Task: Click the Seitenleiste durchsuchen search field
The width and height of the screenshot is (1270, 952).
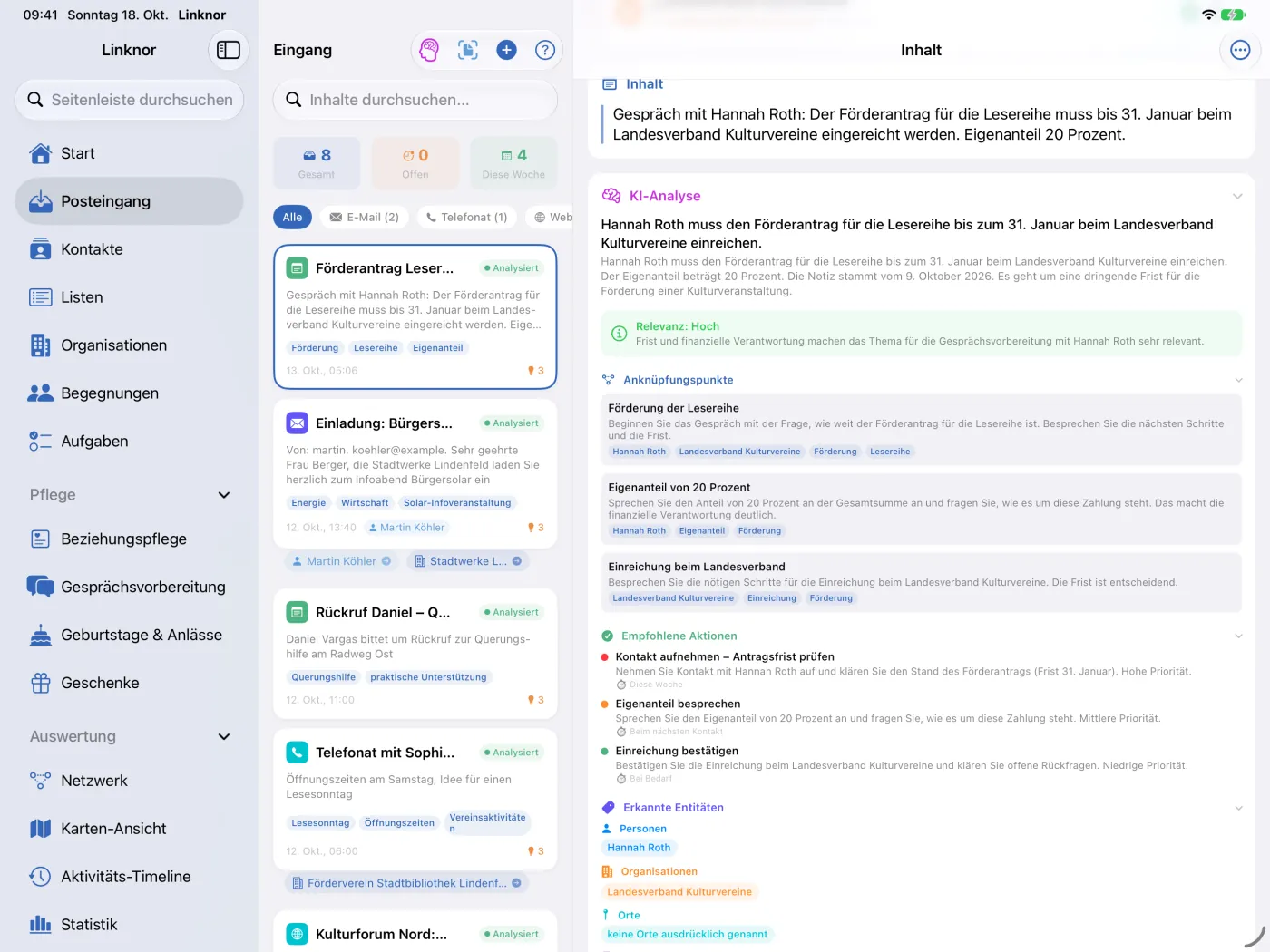Action: [129, 100]
